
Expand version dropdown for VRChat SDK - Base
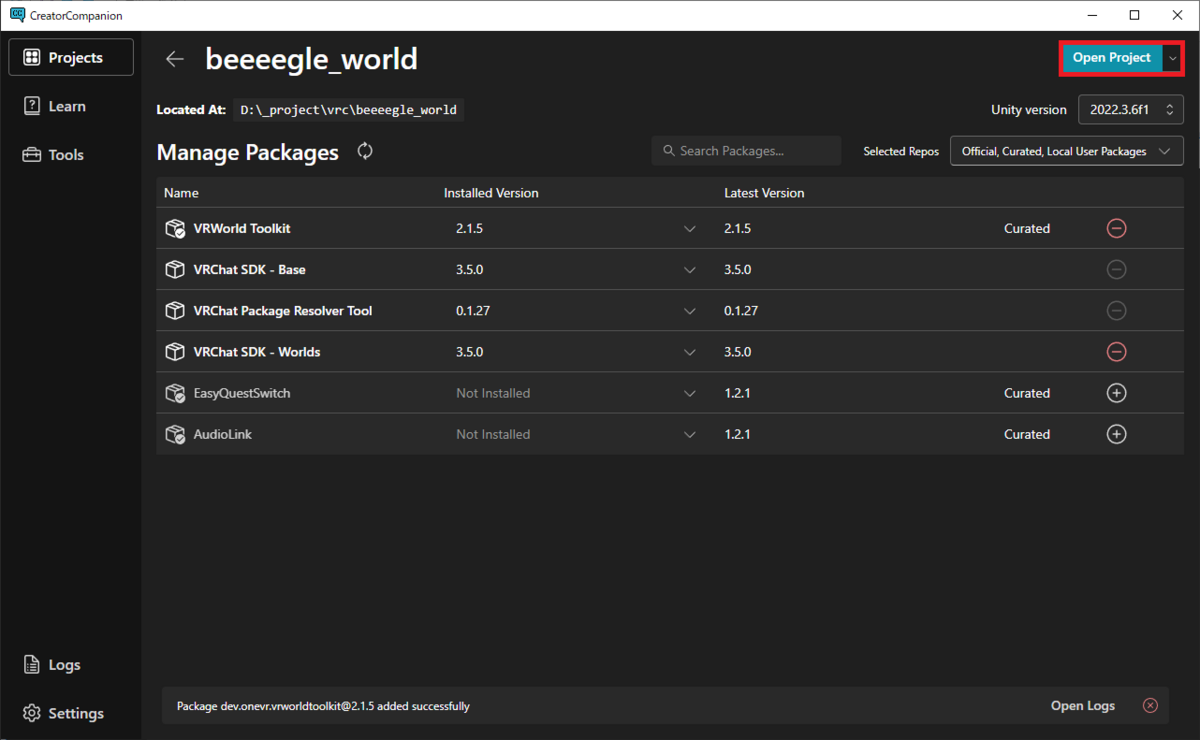tap(689, 270)
